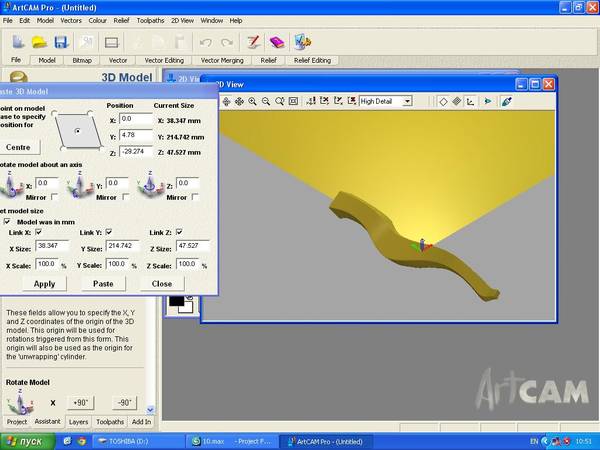The height and width of the screenshot is (450, 600).
Task: Switch to the Vector Editing toolbar tab
Action: point(164,60)
